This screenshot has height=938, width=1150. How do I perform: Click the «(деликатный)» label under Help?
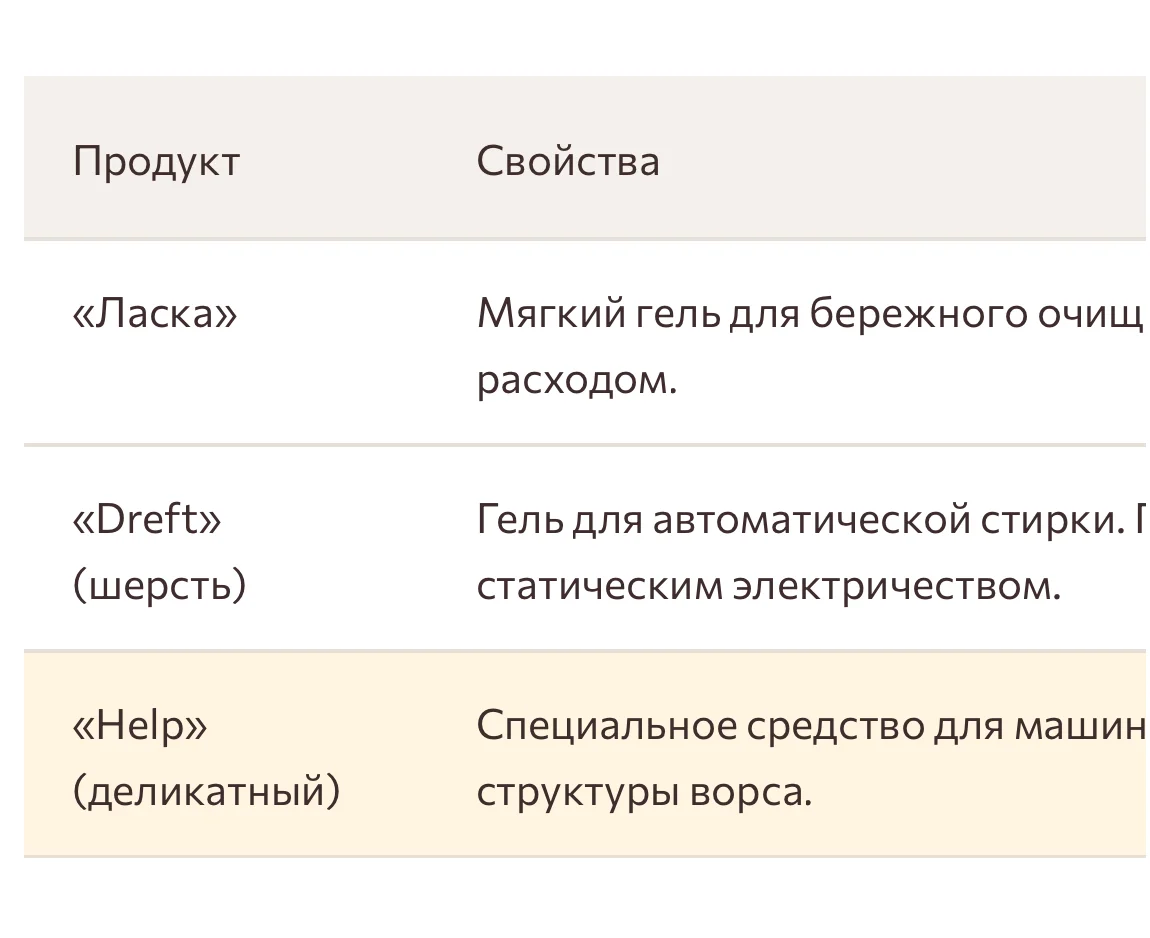point(206,792)
